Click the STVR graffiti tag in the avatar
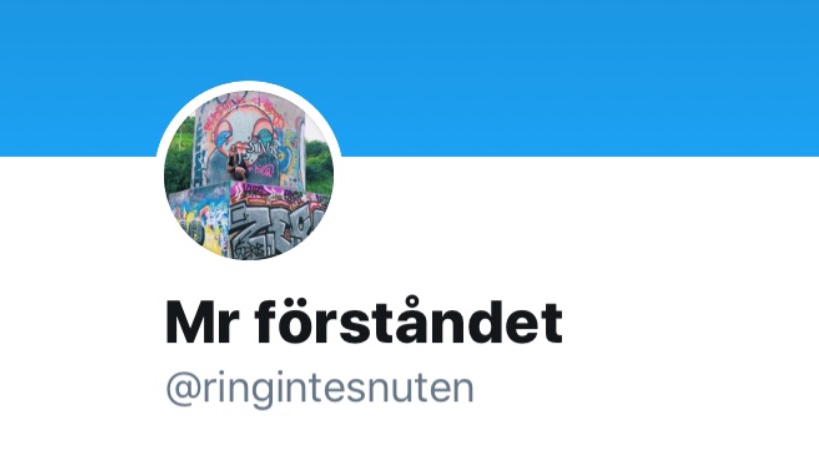The height and width of the screenshot is (449, 819). pos(261,147)
